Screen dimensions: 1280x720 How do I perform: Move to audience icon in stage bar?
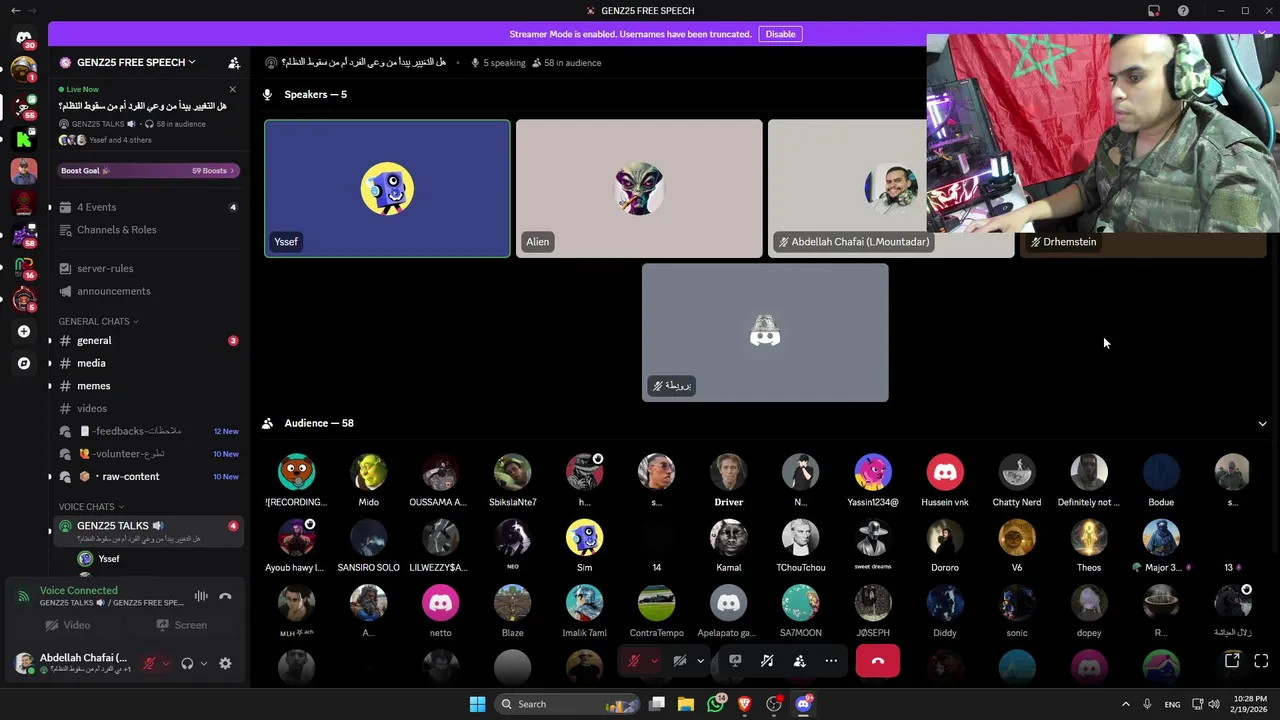pos(799,661)
